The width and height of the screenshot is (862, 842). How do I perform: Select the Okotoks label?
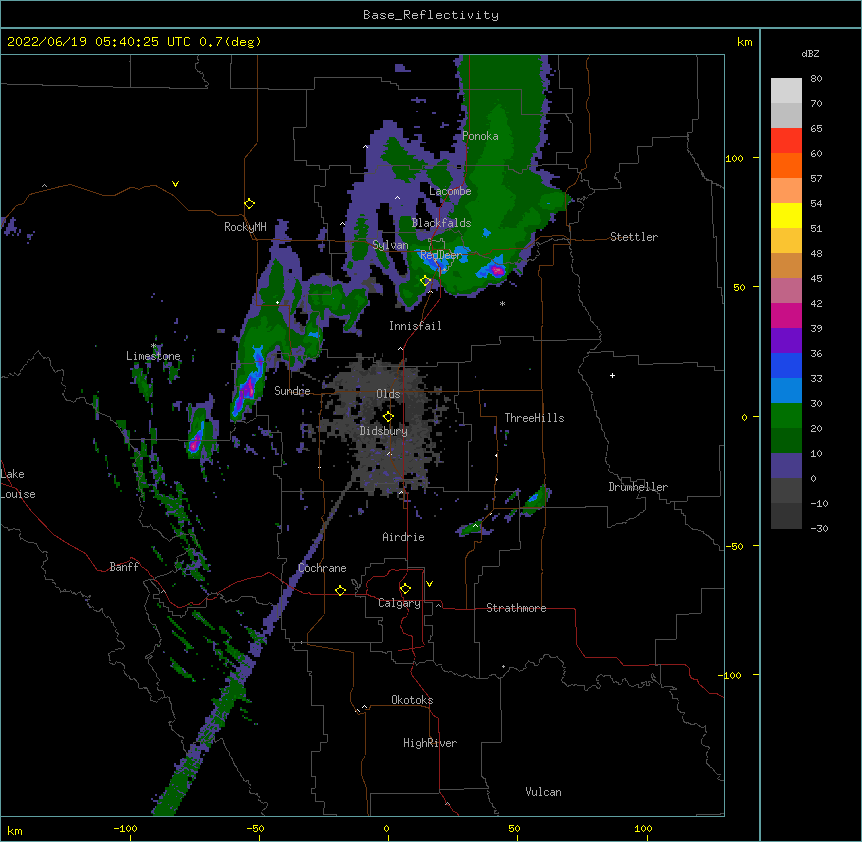click(x=412, y=700)
